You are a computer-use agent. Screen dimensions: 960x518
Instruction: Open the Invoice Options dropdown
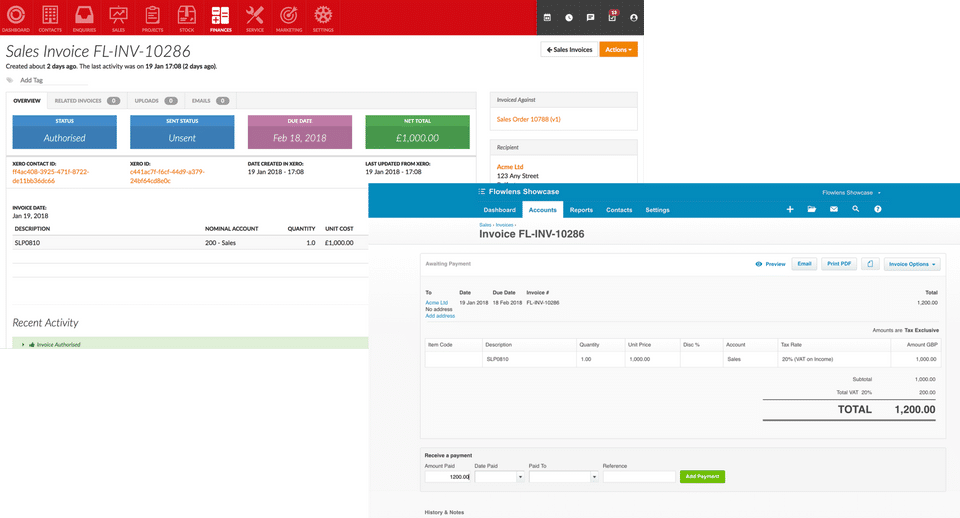[912, 264]
